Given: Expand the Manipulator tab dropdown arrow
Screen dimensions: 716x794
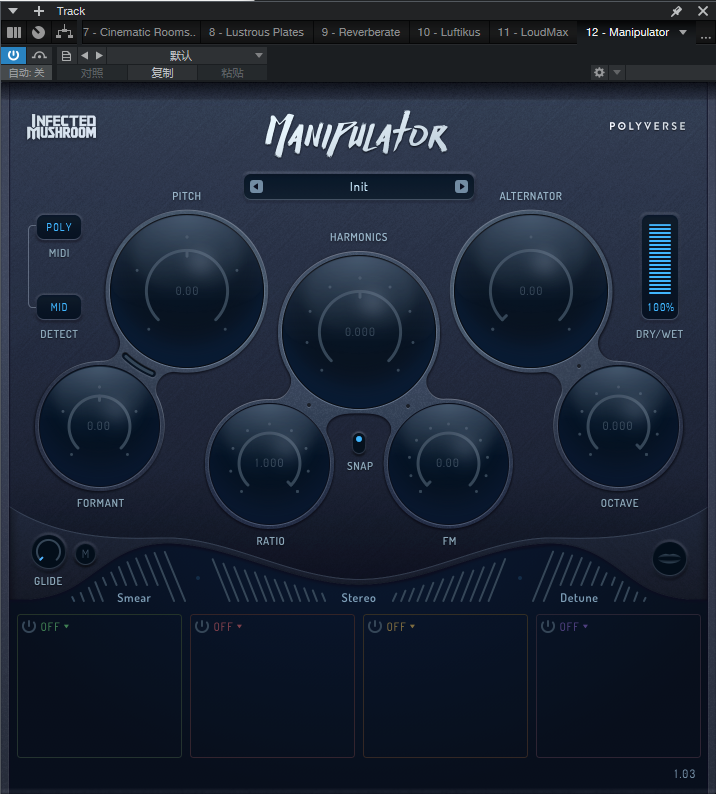Looking at the screenshot, I should (x=683, y=32).
